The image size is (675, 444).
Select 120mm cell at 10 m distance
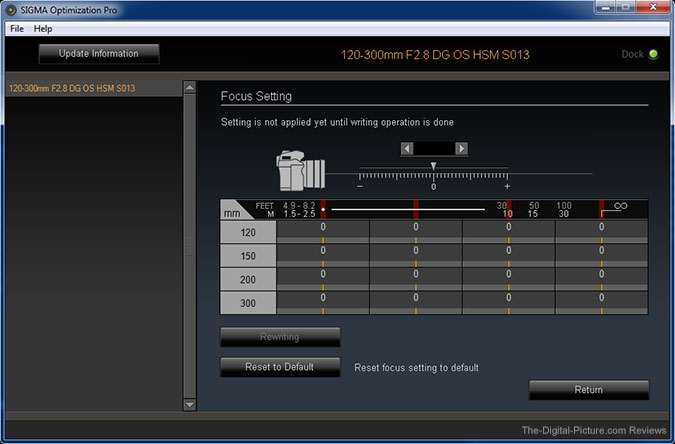pos(509,233)
